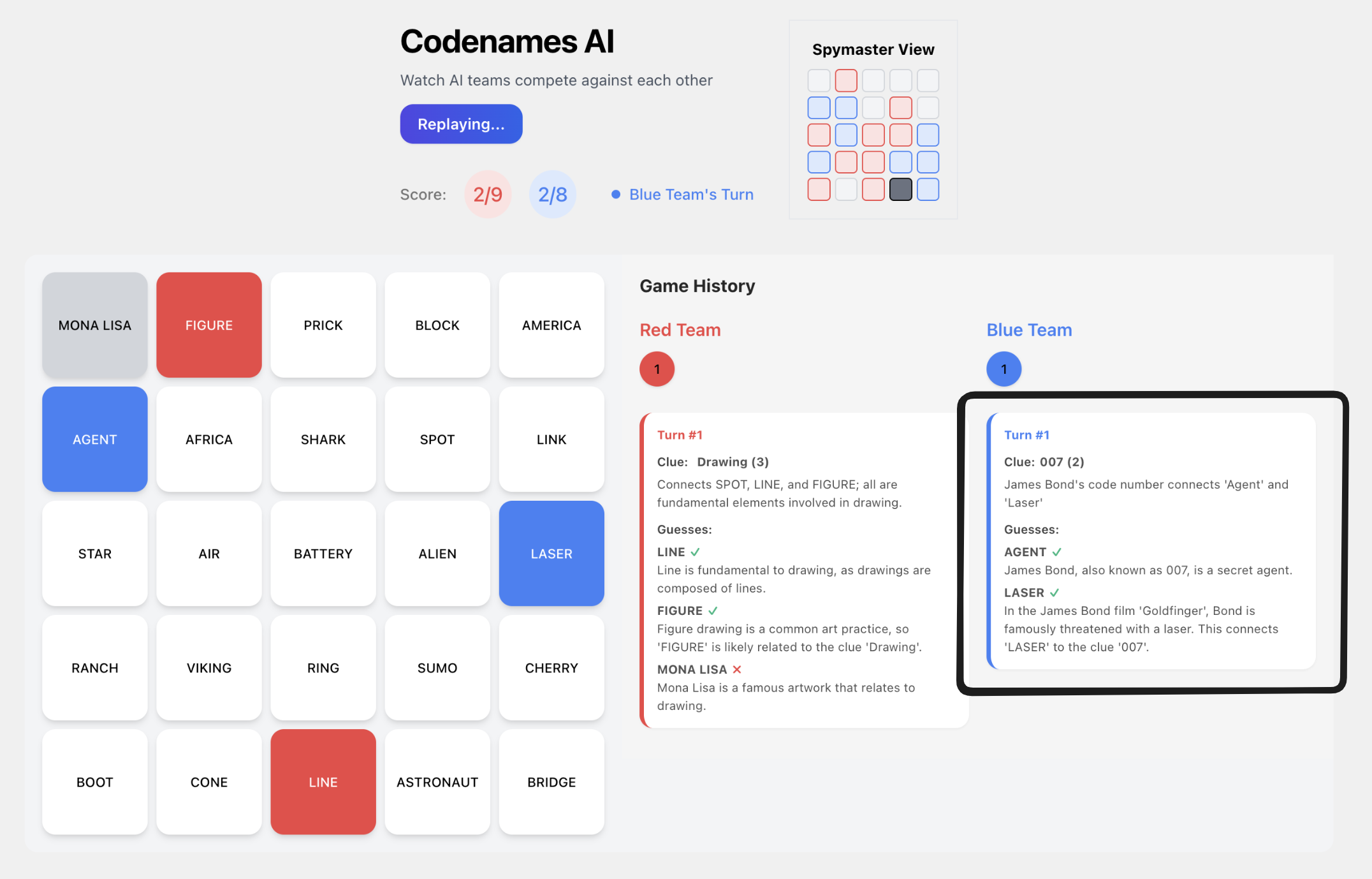1372x879 pixels.
Task: Select the LASER blue team card
Action: (x=551, y=553)
